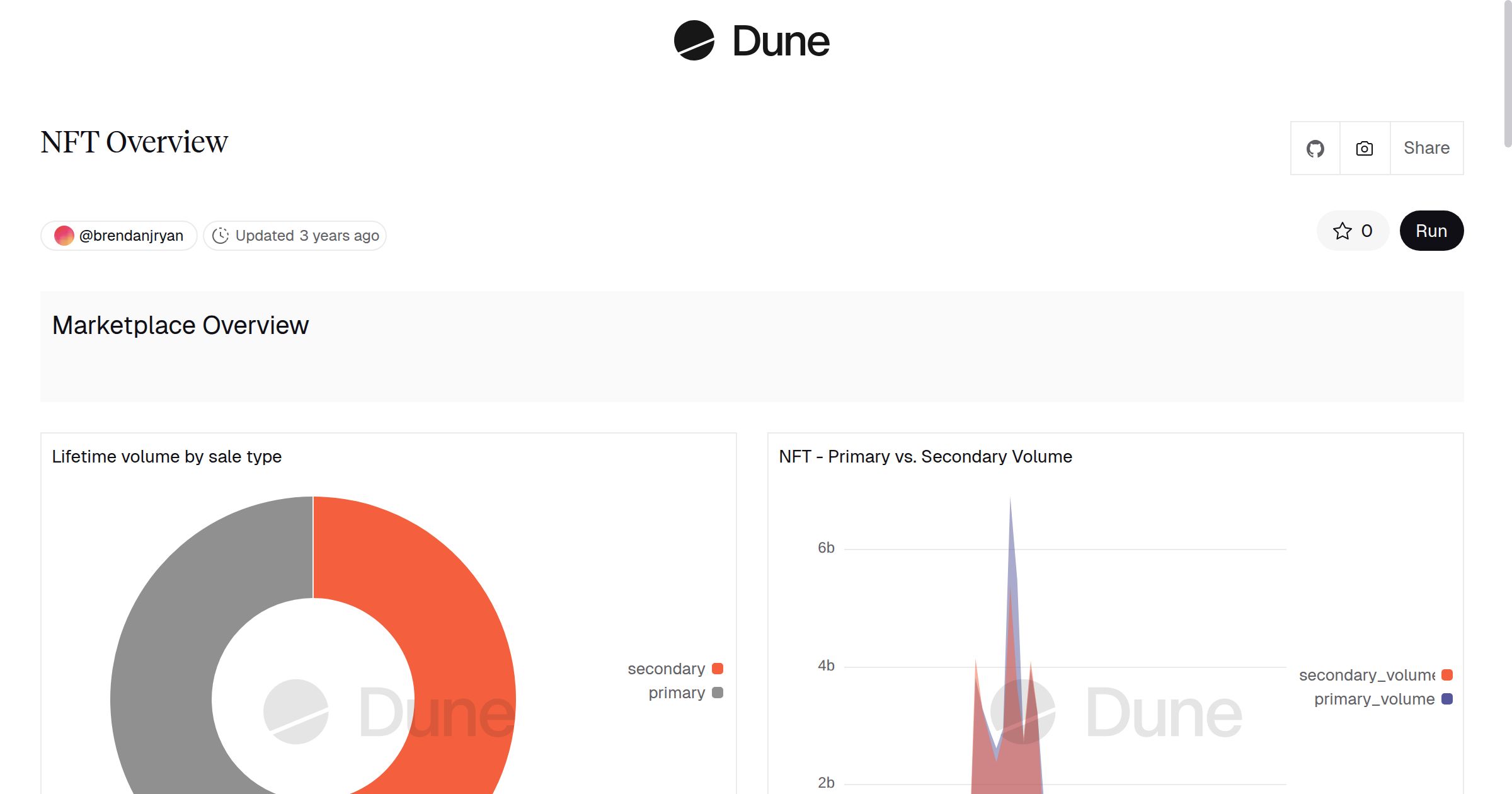Open the @brendanjryan profile link

click(131, 236)
